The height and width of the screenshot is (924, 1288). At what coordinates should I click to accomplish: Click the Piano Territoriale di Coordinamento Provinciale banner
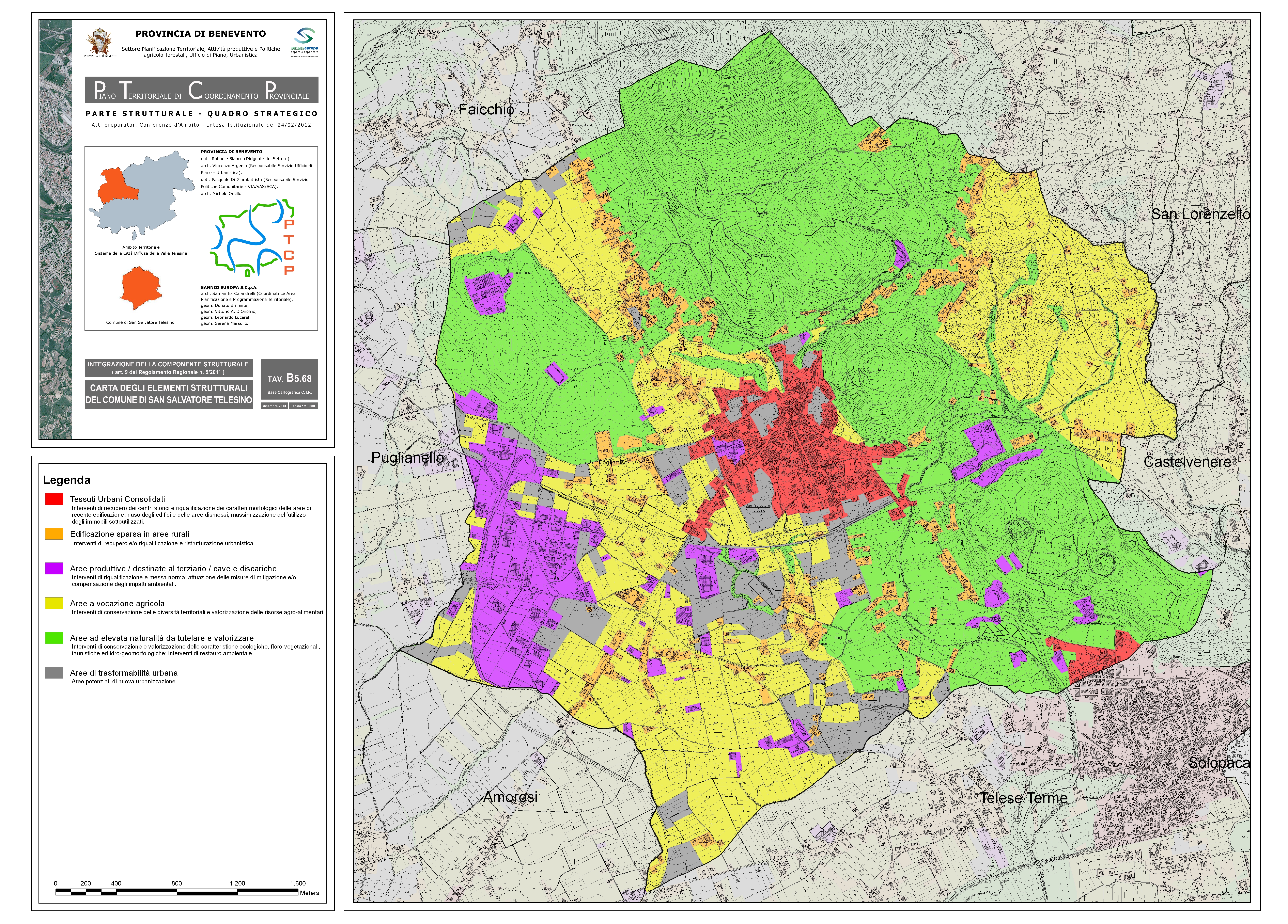coord(202,90)
